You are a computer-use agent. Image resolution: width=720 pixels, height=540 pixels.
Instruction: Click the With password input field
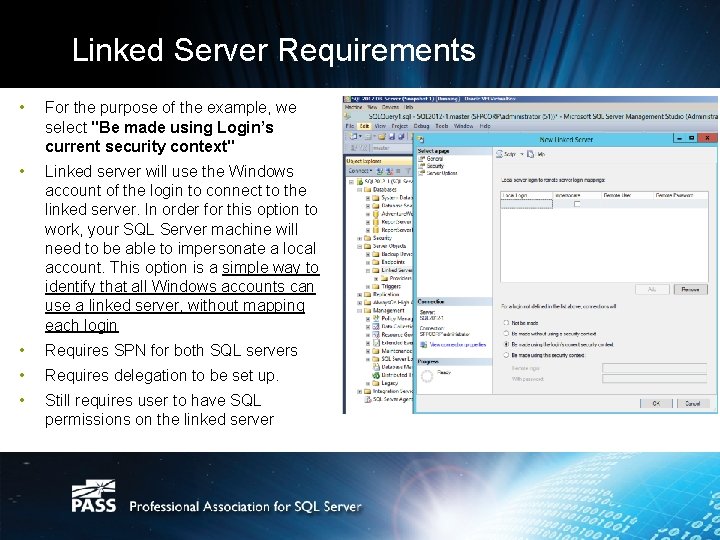tap(654, 379)
